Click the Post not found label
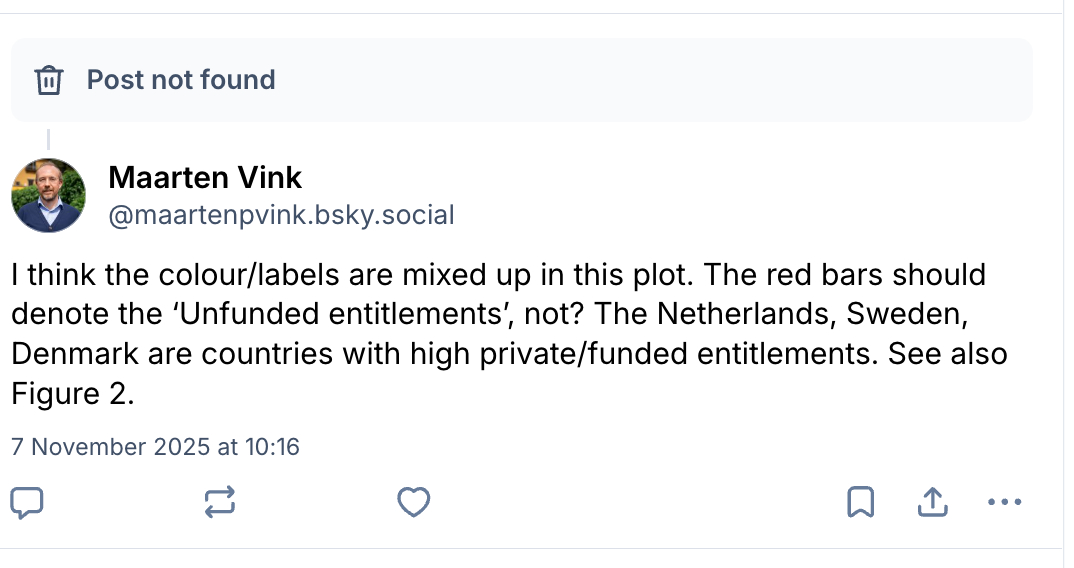Viewport: 1074px width, 568px height. click(181, 80)
